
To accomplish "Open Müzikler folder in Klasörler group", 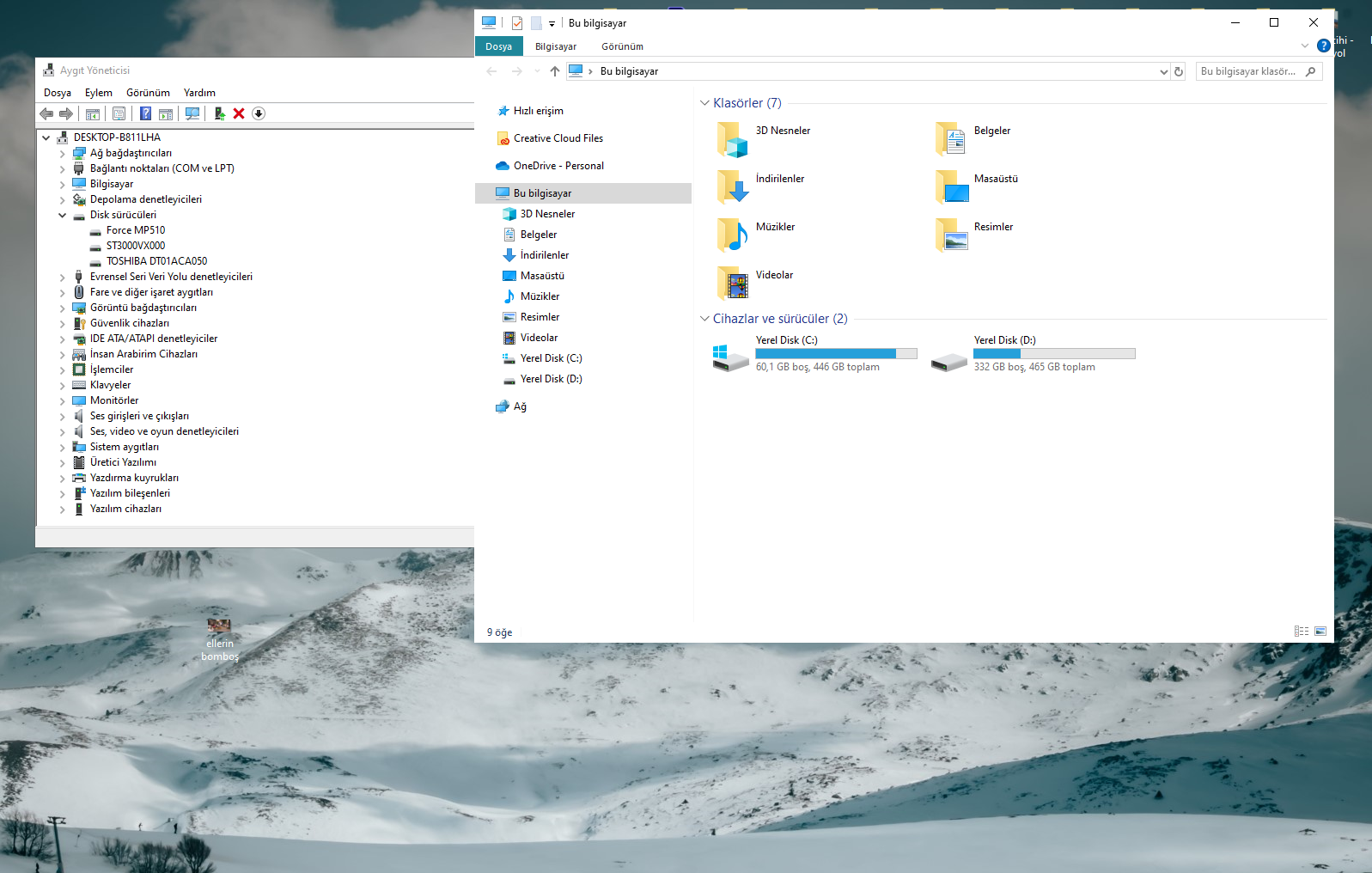I will click(x=756, y=235).
